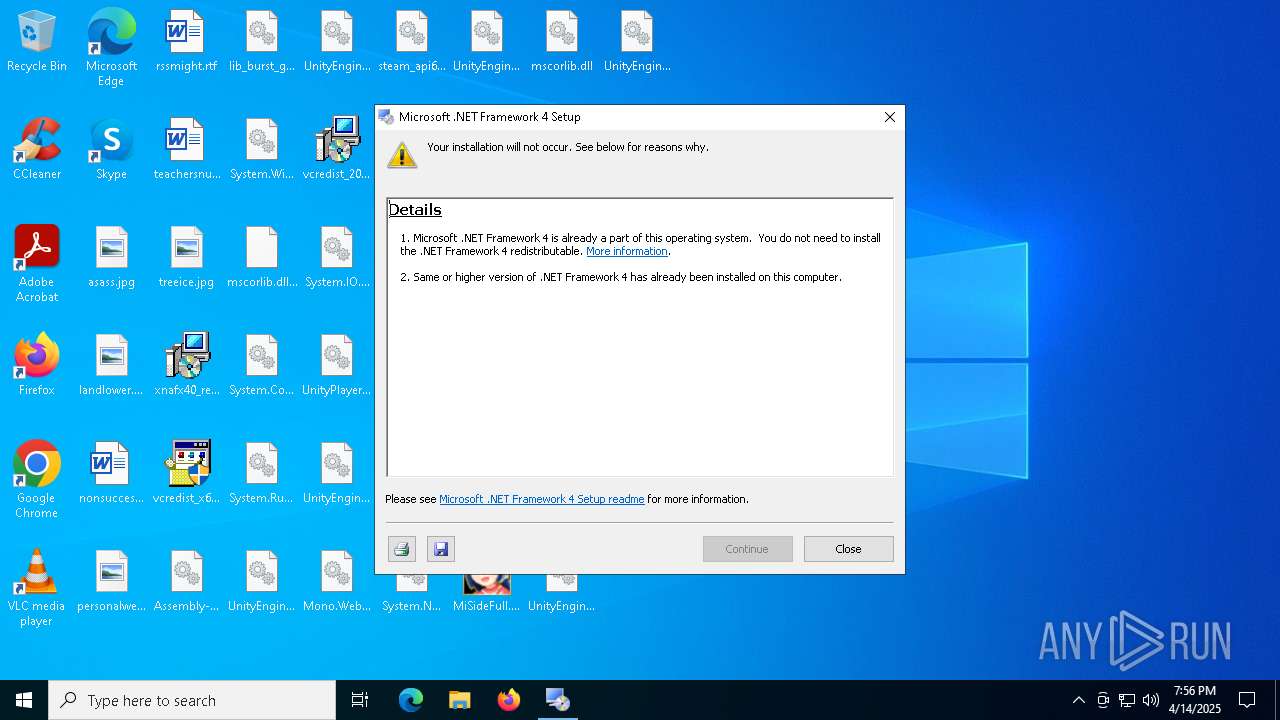
Task: Click the print icon in Setup dialog
Action: click(x=402, y=549)
